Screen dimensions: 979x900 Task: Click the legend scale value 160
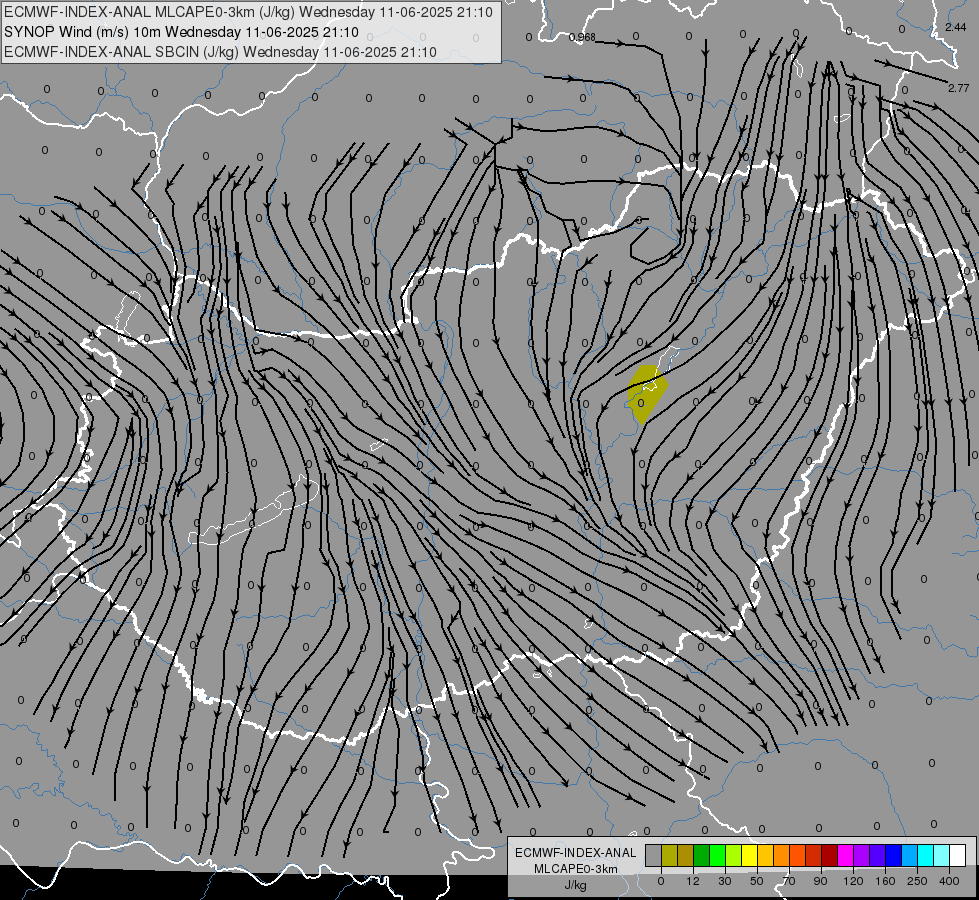(885, 881)
